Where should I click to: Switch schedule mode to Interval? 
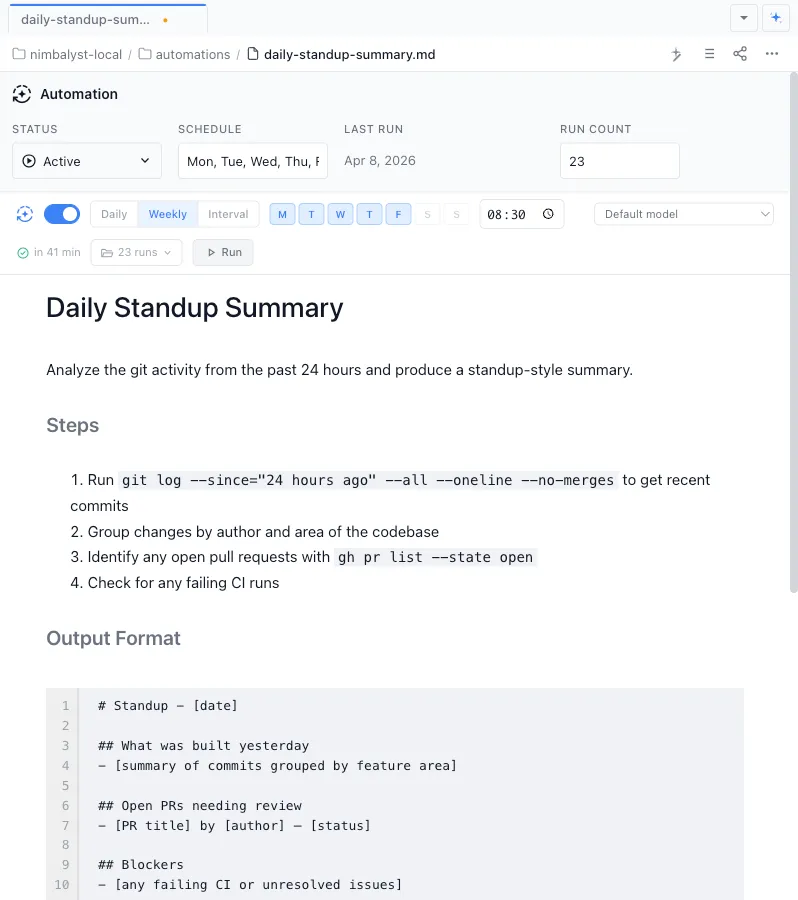(x=228, y=214)
